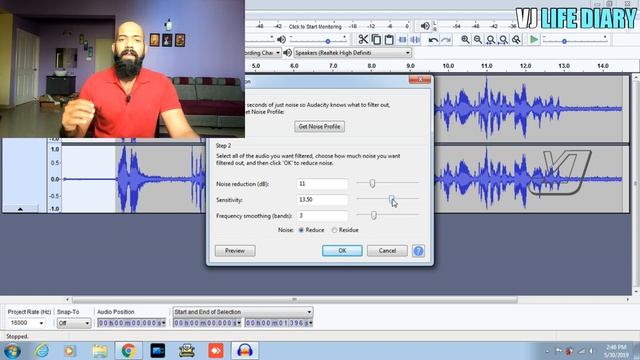The width and height of the screenshot is (640, 360).
Task: Select the Residue noise radio button
Action: (334, 230)
